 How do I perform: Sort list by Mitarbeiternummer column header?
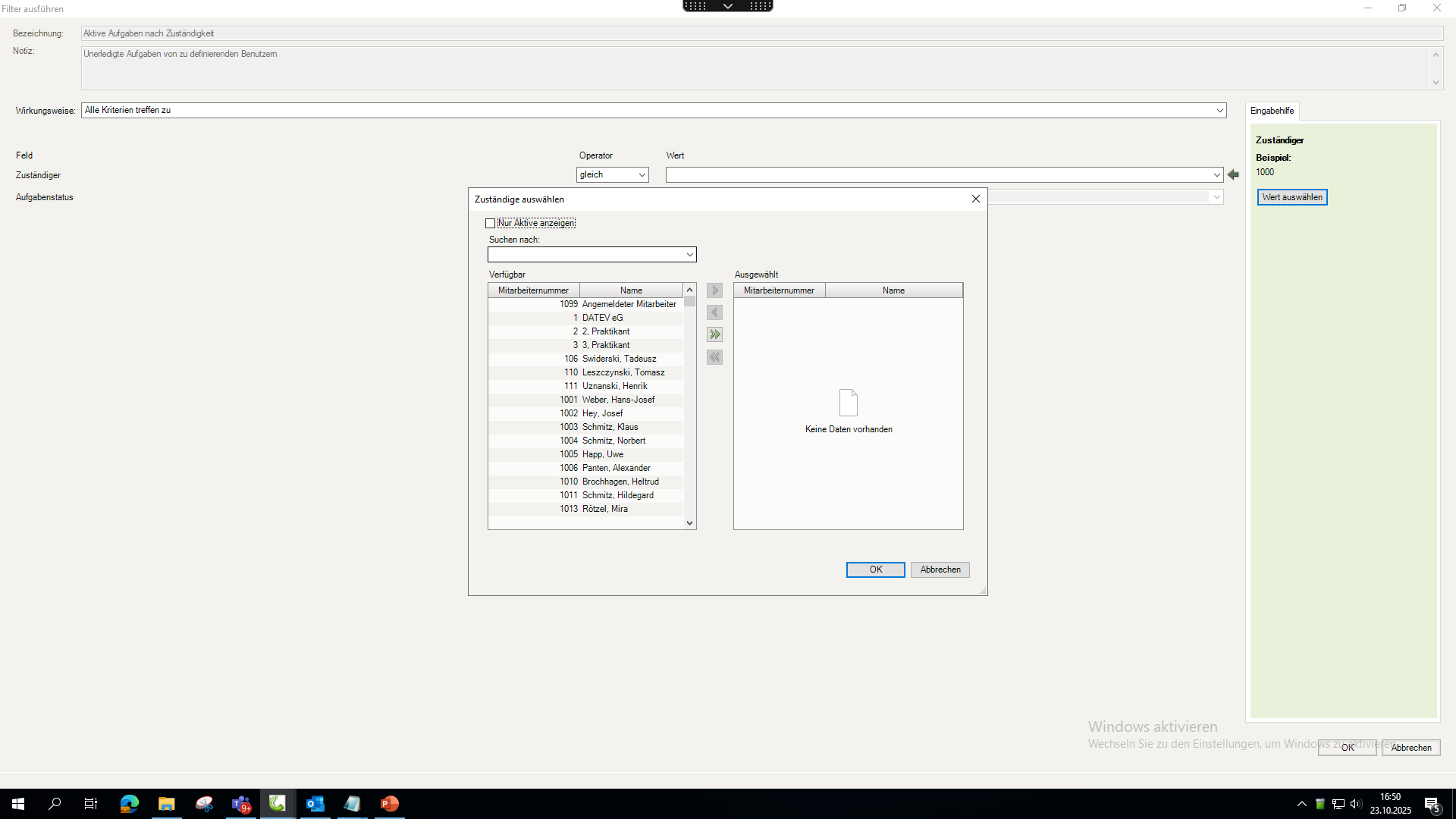tap(533, 290)
